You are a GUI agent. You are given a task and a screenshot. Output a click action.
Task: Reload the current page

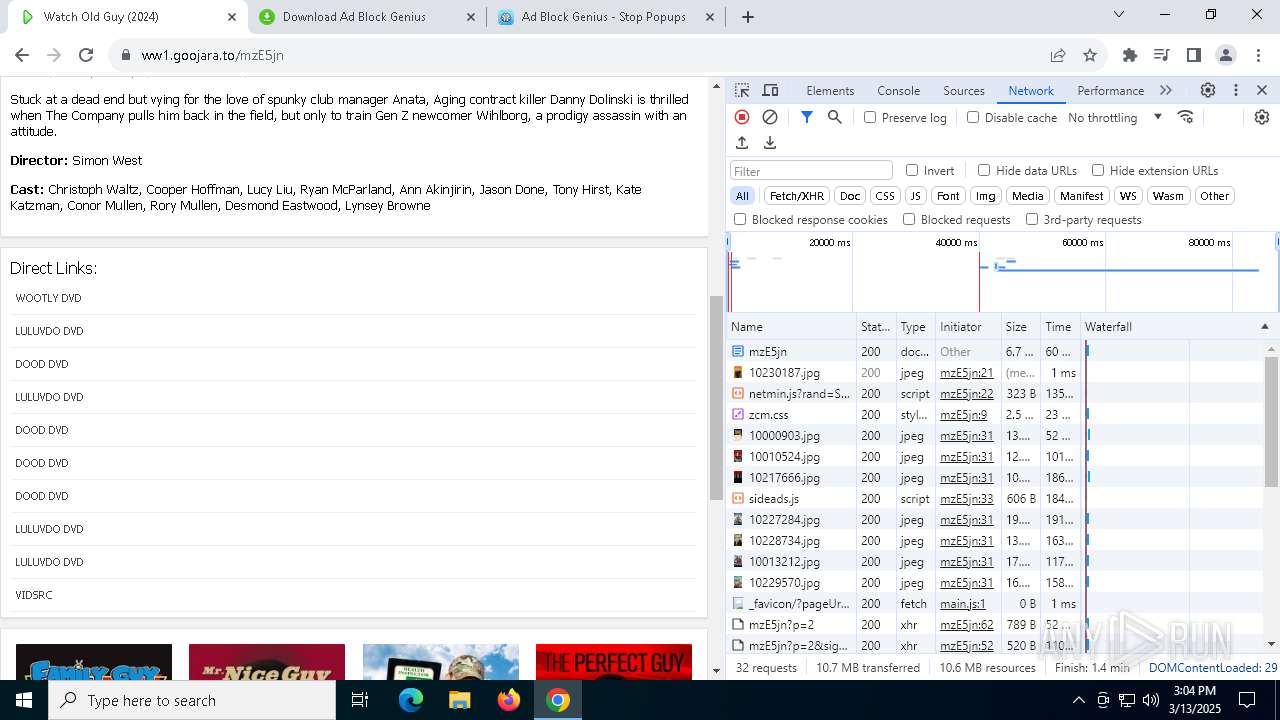pos(86,55)
